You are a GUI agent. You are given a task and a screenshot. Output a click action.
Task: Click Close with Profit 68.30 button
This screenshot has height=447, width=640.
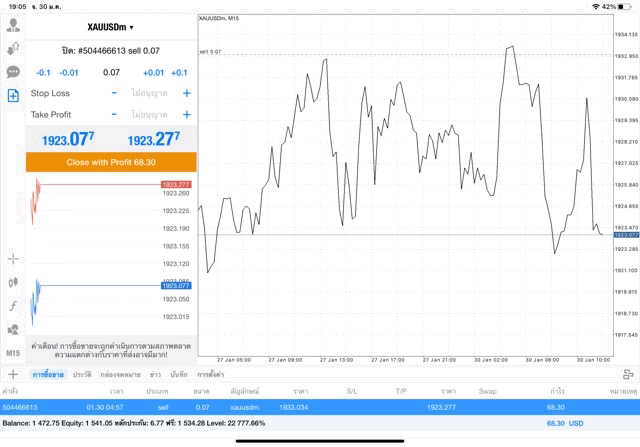(111, 162)
